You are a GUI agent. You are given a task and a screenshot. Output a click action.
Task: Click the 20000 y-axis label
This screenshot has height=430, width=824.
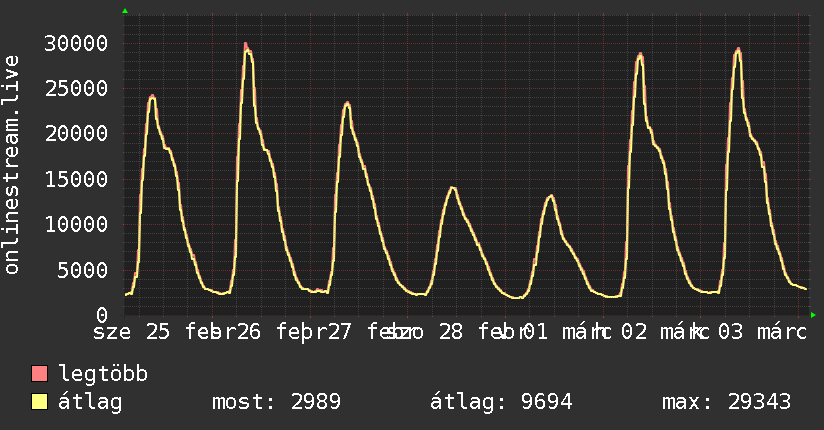[x=76, y=134]
